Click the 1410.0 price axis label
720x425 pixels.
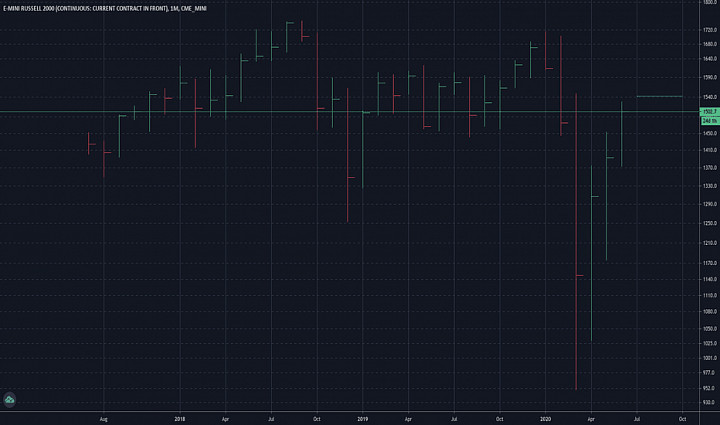point(709,150)
